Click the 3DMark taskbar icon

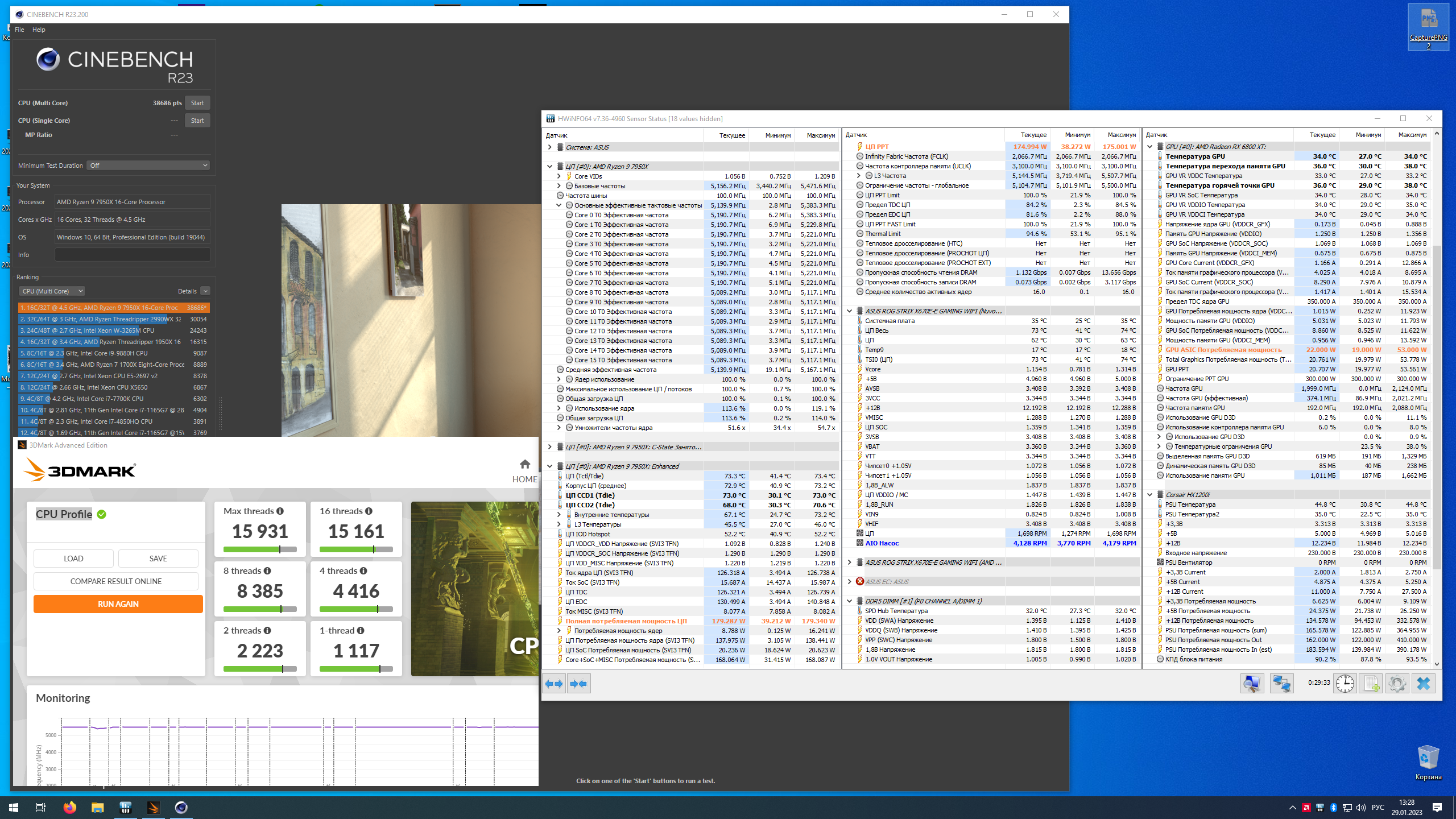pos(153,807)
